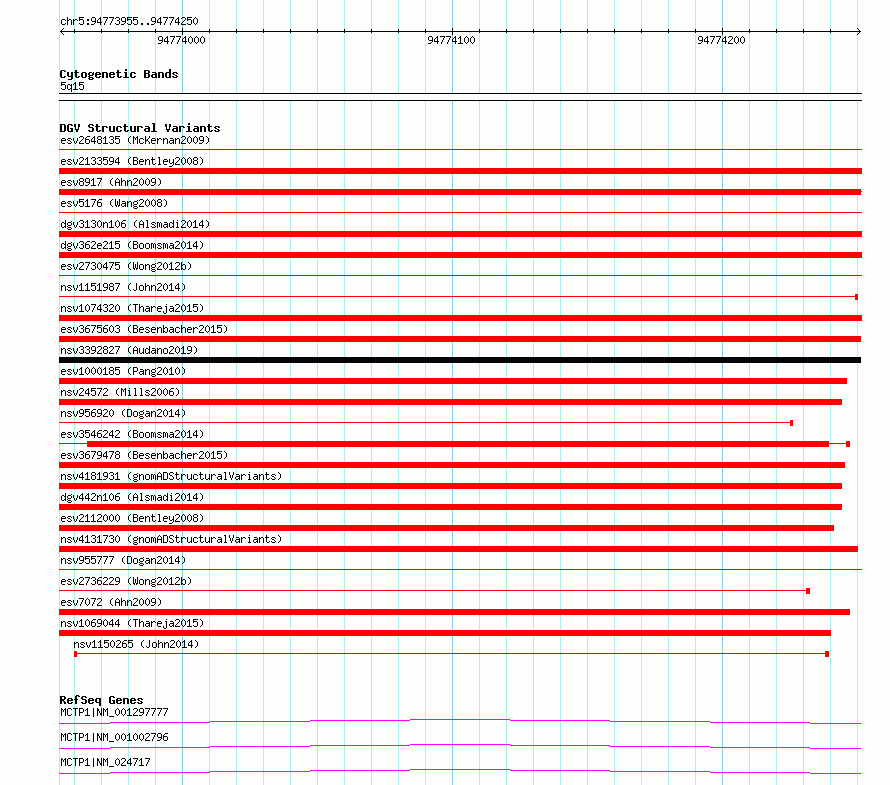Select variant esv2648135 (McKernan2009) label
Screen dimensions: 890x785
tap(135, 140)
